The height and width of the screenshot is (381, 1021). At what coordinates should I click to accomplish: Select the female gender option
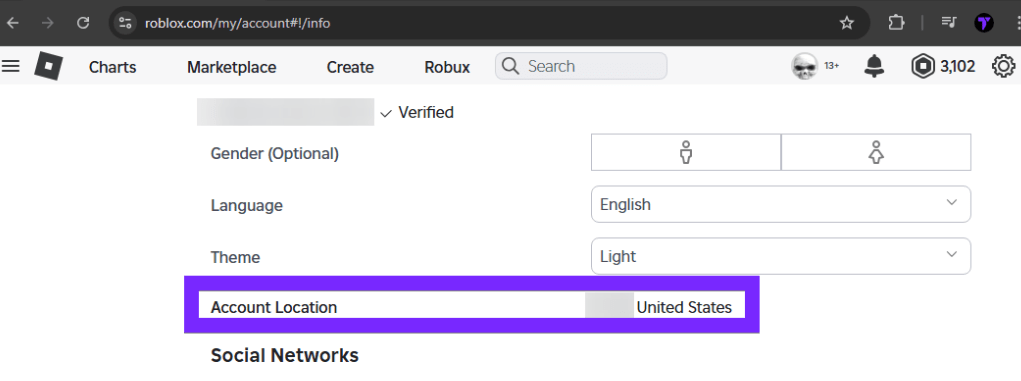876,152
